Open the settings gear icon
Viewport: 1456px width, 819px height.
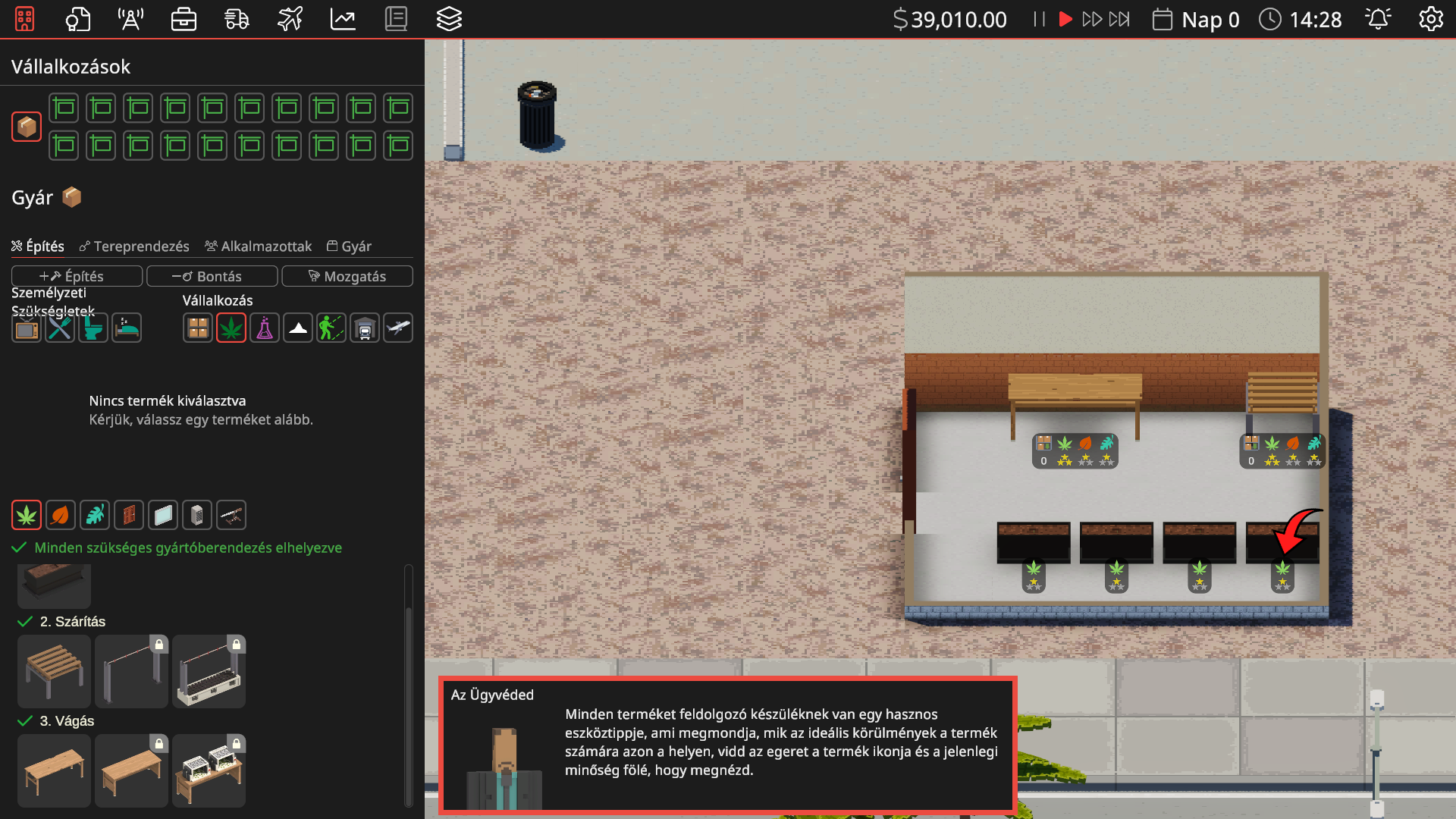1430,19
